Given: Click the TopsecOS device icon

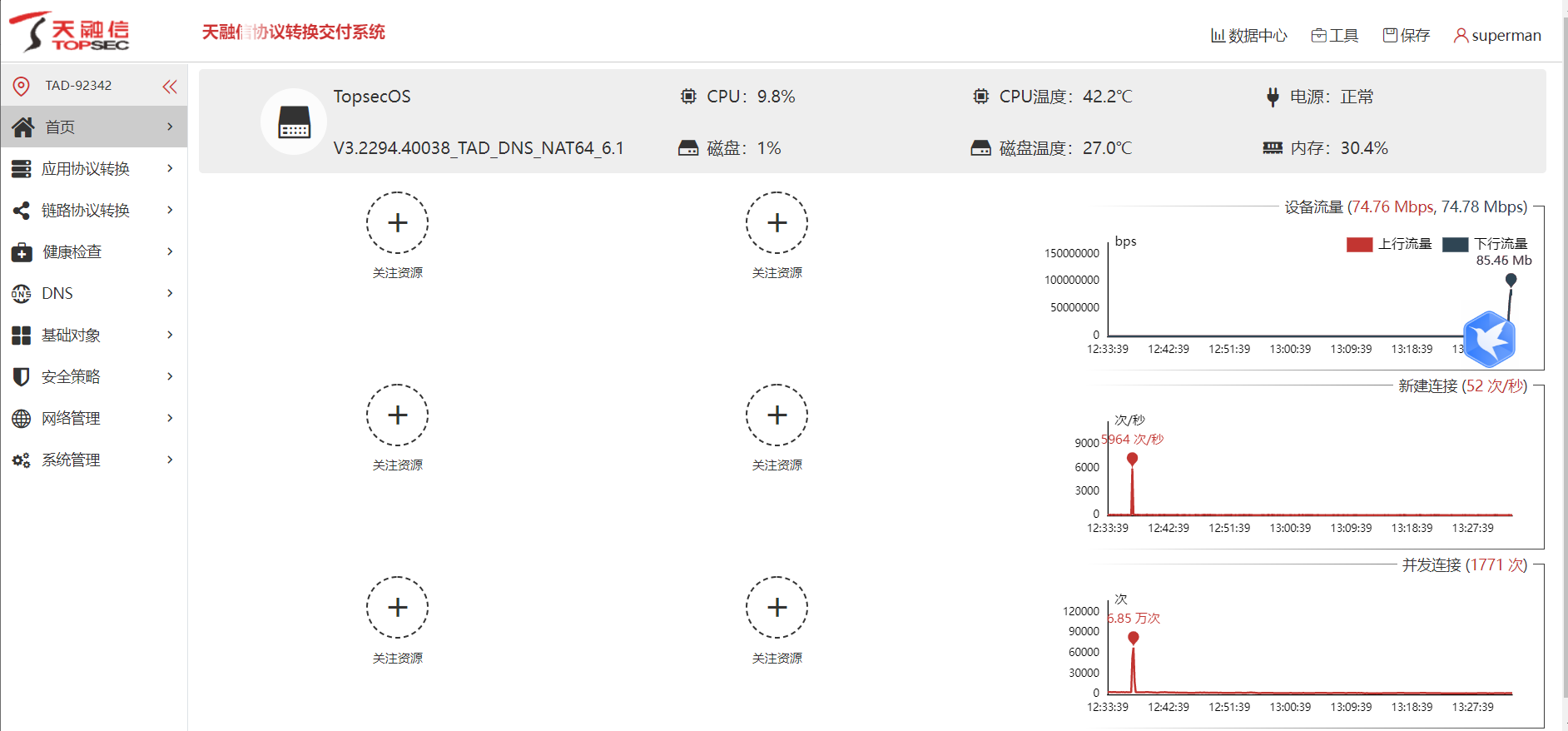Looking at the screenshot, I should click(294, 122).
